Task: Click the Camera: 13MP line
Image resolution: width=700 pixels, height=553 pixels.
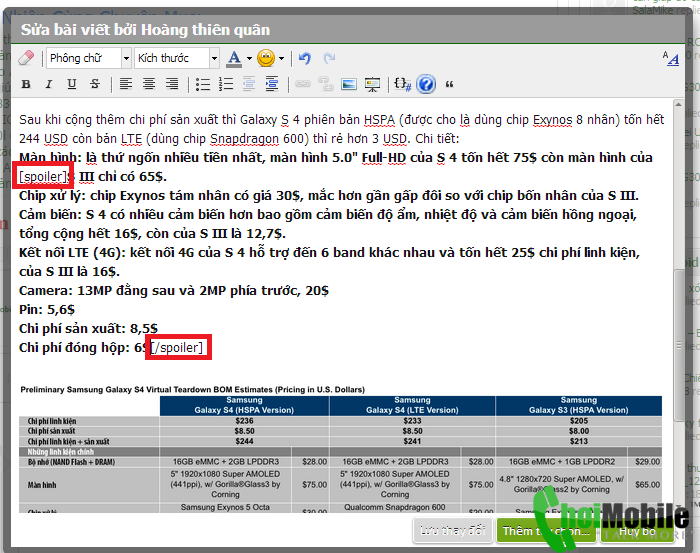Action: 174,291
